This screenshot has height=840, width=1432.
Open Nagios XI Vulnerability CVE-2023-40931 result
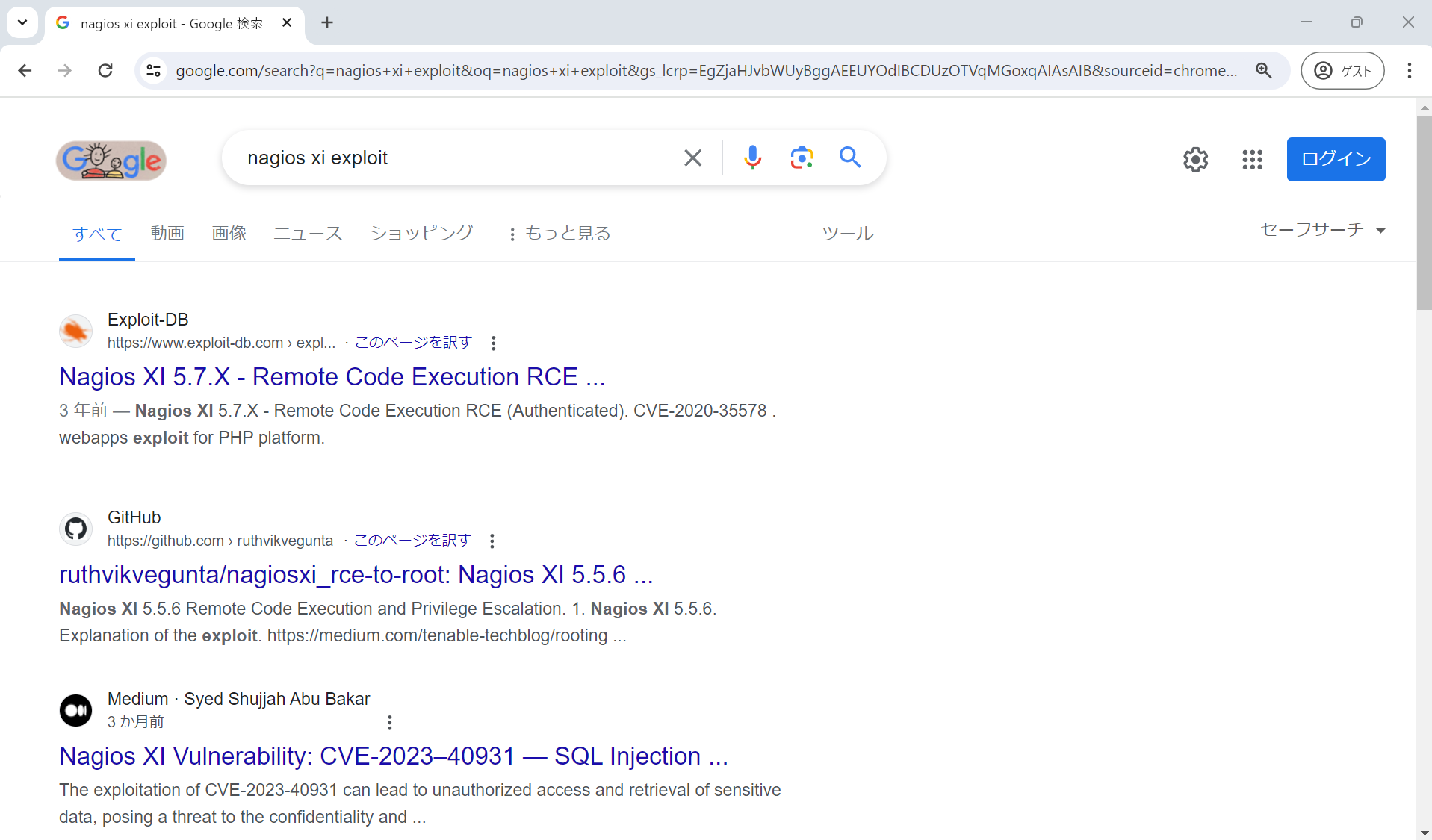(x=394, y=756)
